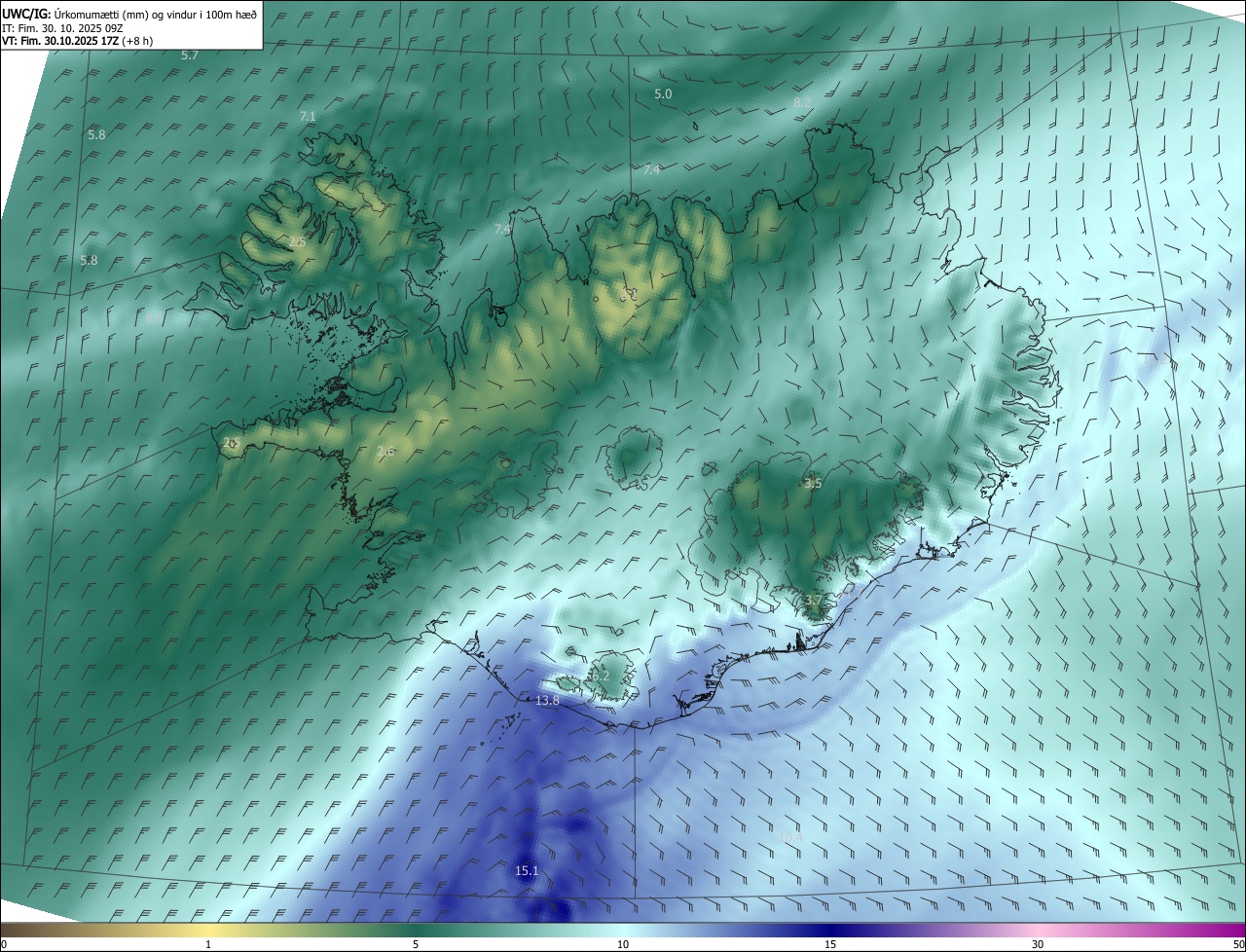Click the 15.1 value in the dark blue area

pos(527,870)
